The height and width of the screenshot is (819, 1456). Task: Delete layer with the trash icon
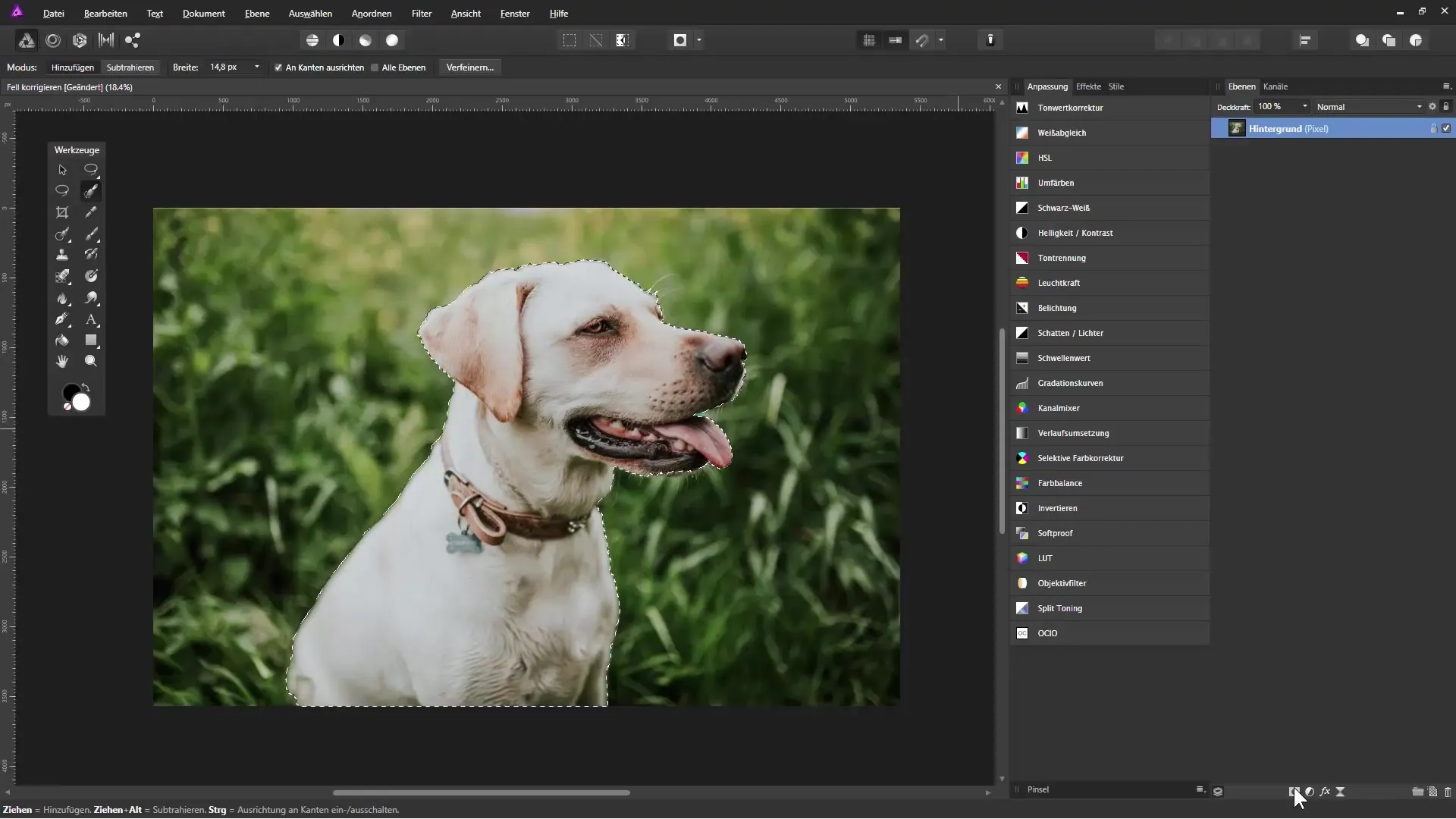coord(1448,791)
